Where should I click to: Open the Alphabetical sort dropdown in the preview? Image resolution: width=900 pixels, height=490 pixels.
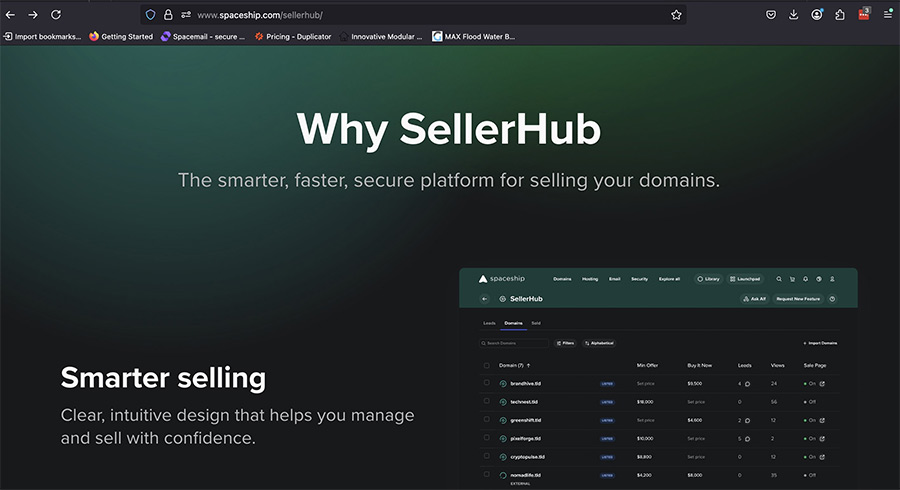[x=599, y=343]
